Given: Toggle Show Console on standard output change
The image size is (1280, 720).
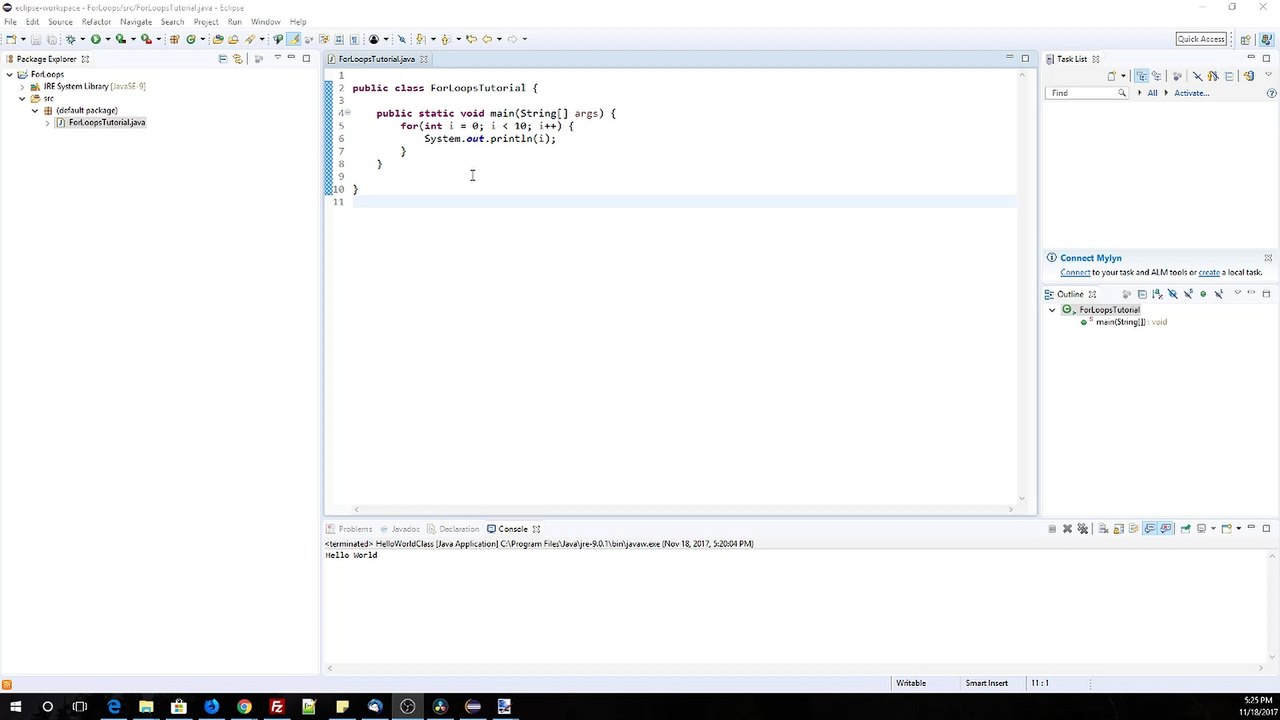Looking at the screenshot, I should [x=1149, y=528].
